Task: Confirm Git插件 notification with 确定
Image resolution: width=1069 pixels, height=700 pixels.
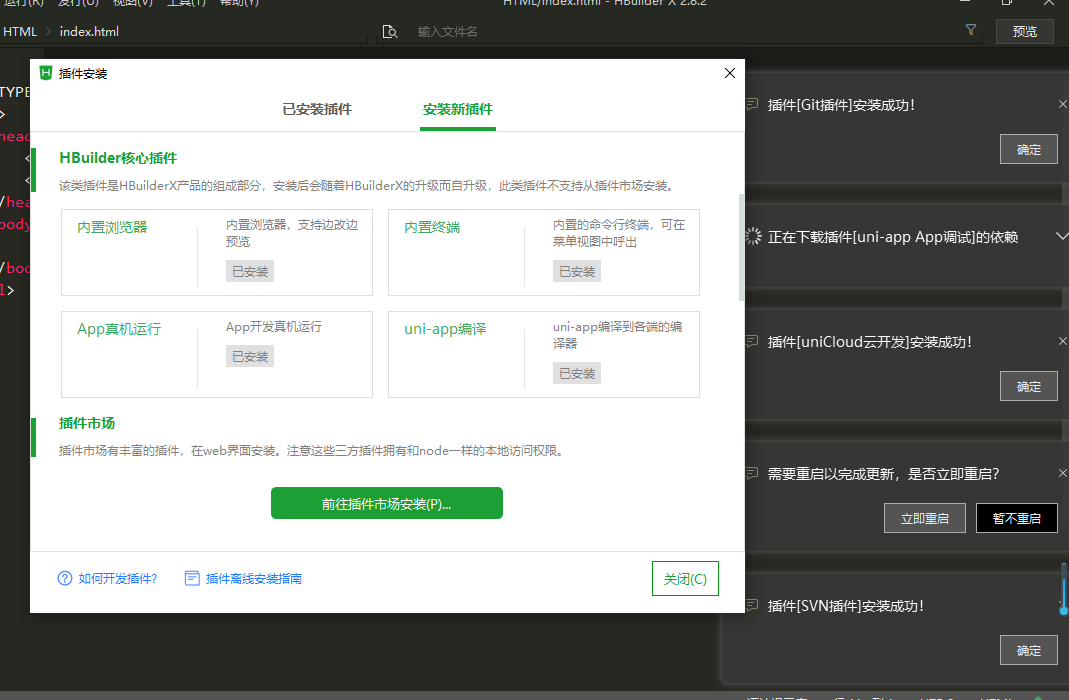Action: point(1029,149)
